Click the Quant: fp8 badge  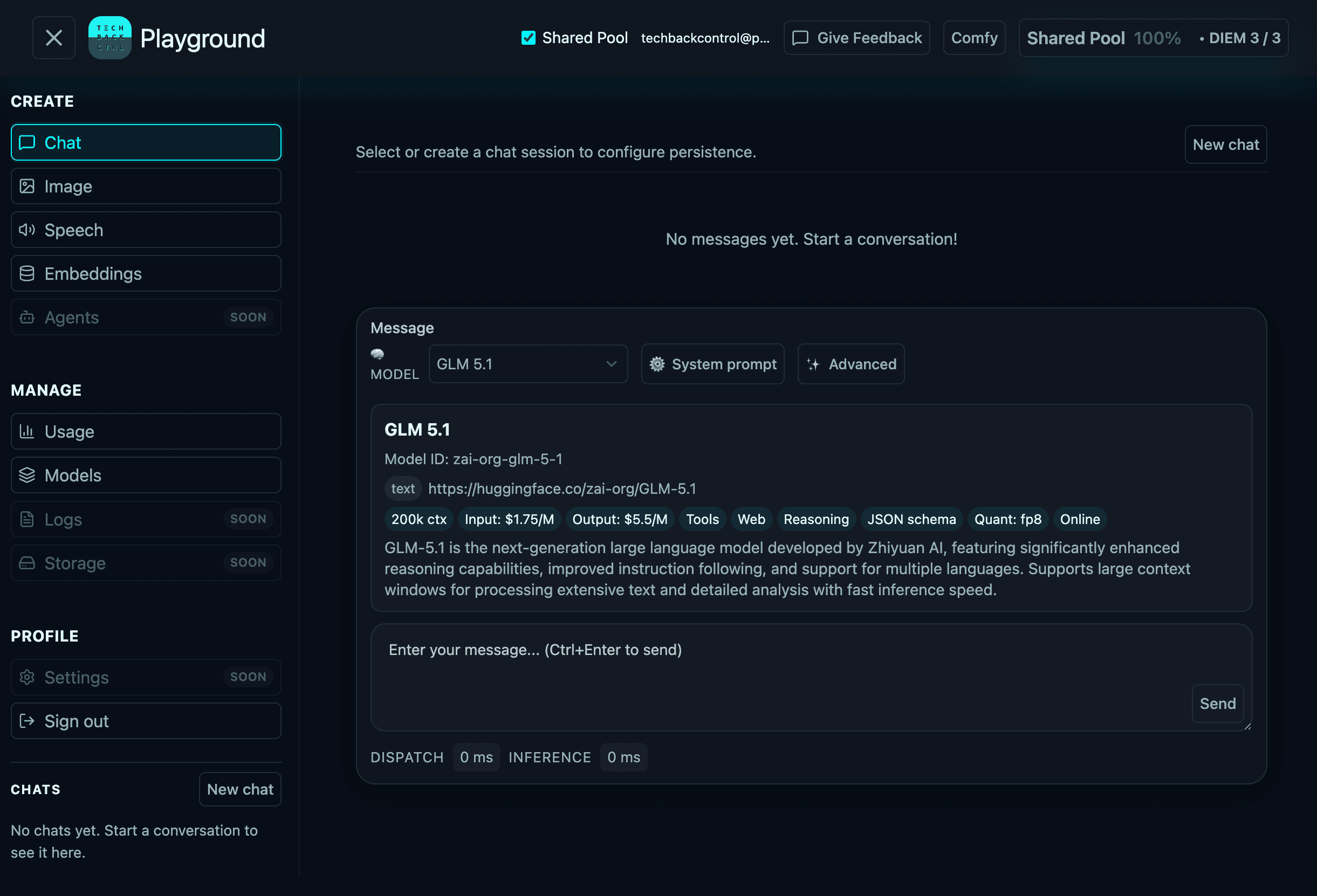coord(1007,519)
